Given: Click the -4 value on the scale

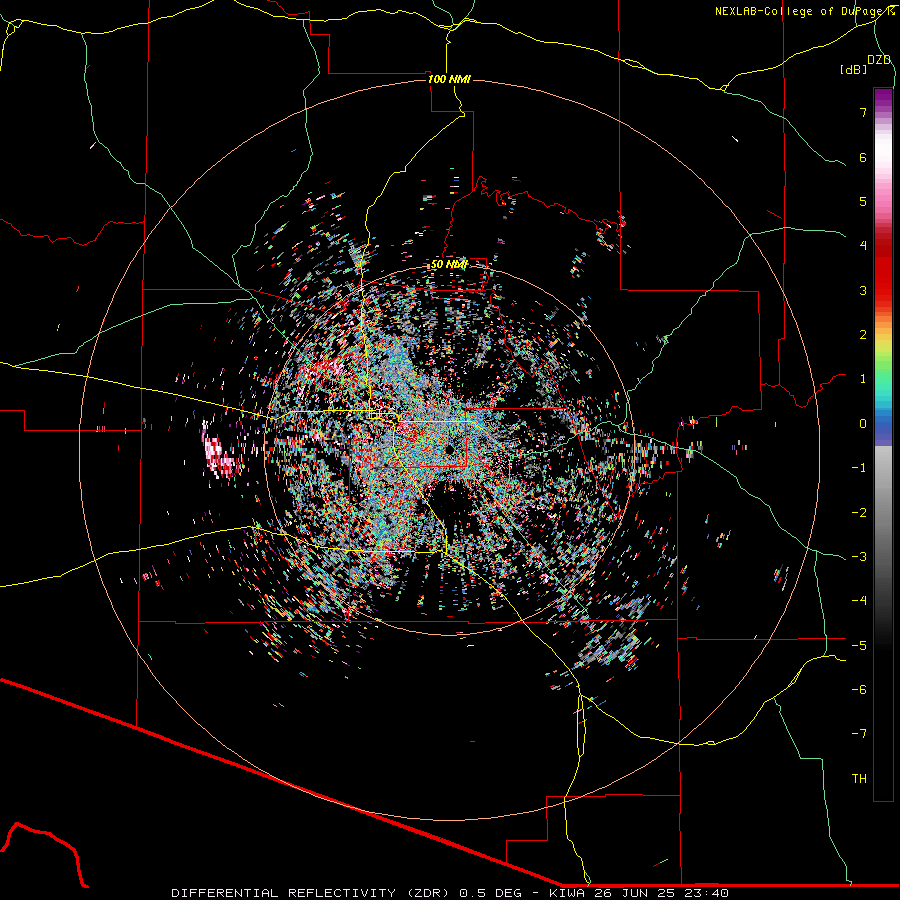Looking at the screenshot, I should pos(859,601).
